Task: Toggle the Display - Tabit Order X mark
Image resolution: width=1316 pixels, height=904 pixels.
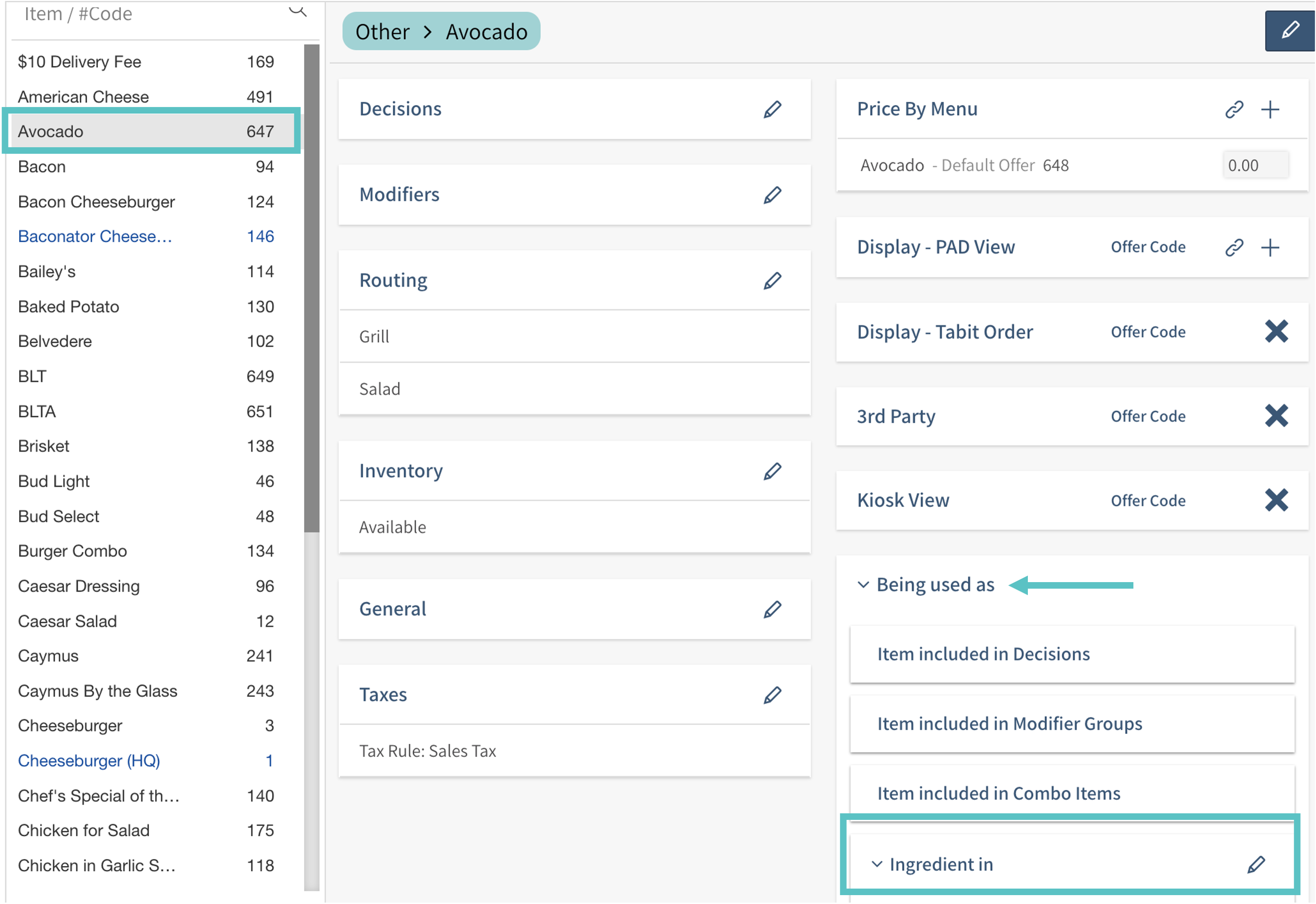Action: (1276, 332)
